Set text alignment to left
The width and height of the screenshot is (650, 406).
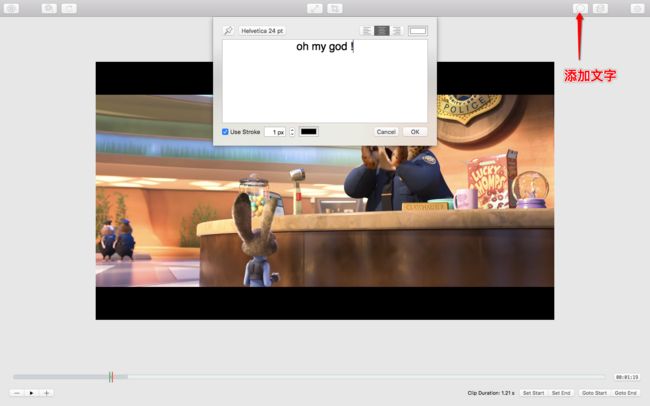366,31
